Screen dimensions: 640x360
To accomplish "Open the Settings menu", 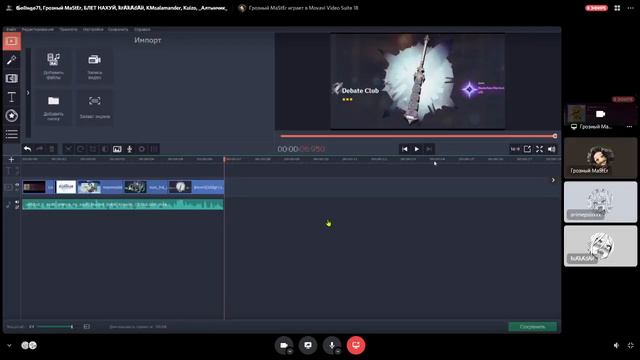I will [93, 29].
